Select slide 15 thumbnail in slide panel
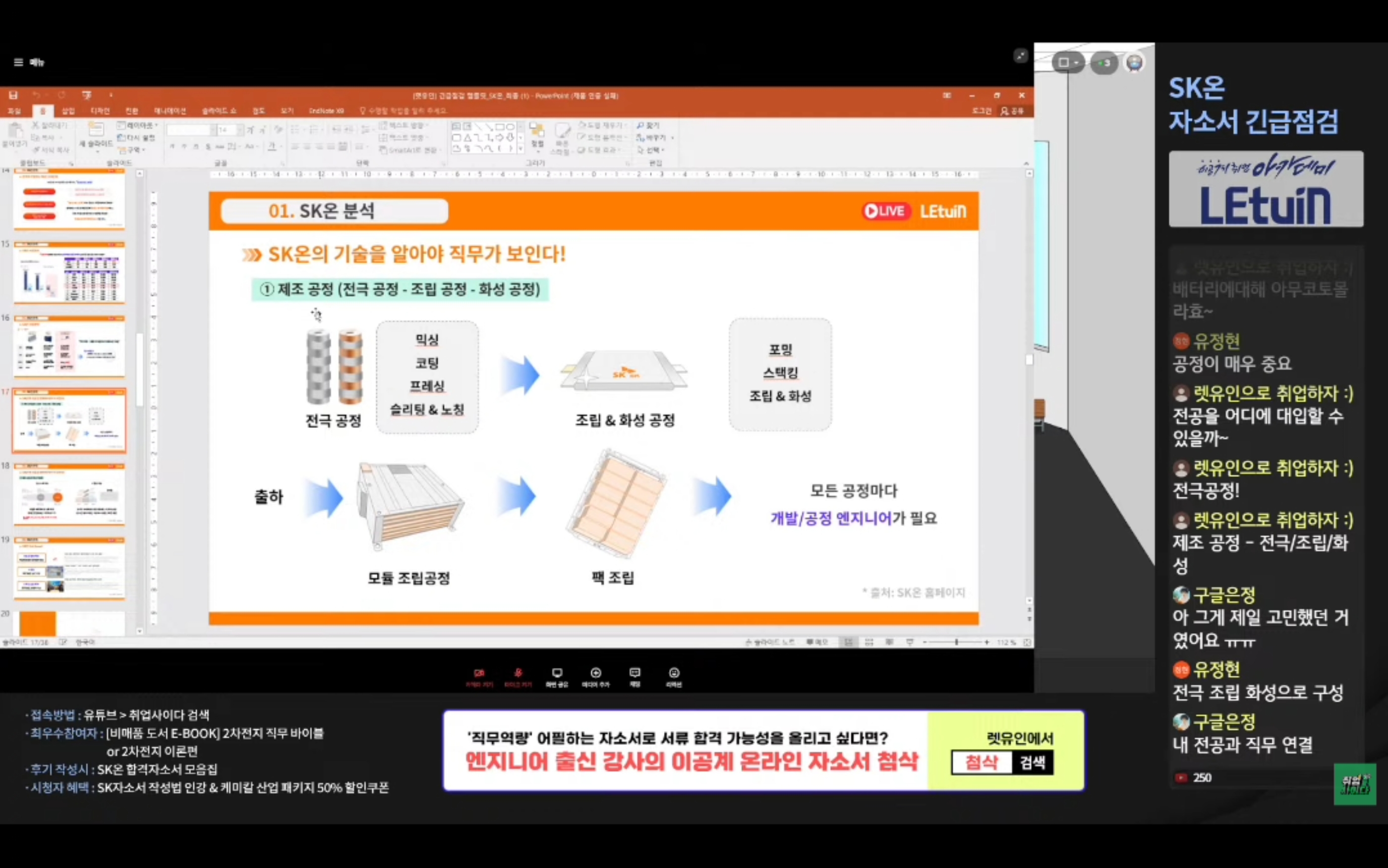The width and height of the screenshot is (1388, 868). (69, 272)
